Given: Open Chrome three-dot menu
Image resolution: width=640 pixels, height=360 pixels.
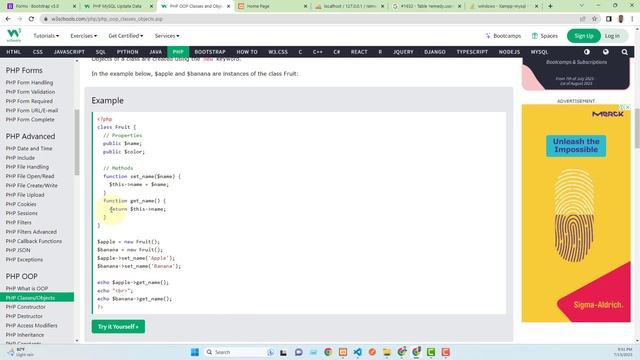Looking at the screenshot, I should (x=632, y=19).
